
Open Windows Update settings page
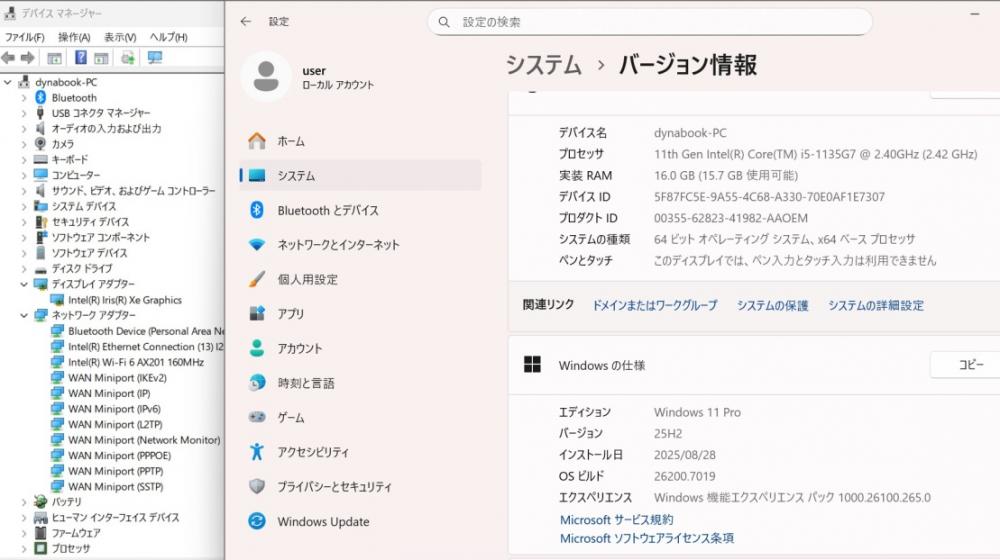[x=360, y=521]
